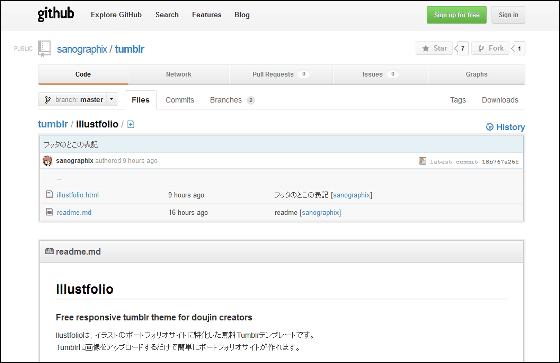The height and width of the screenshot is (363, 560).
Task: Click tumblr in the breadcrumb path
Action: coord(53,124)
